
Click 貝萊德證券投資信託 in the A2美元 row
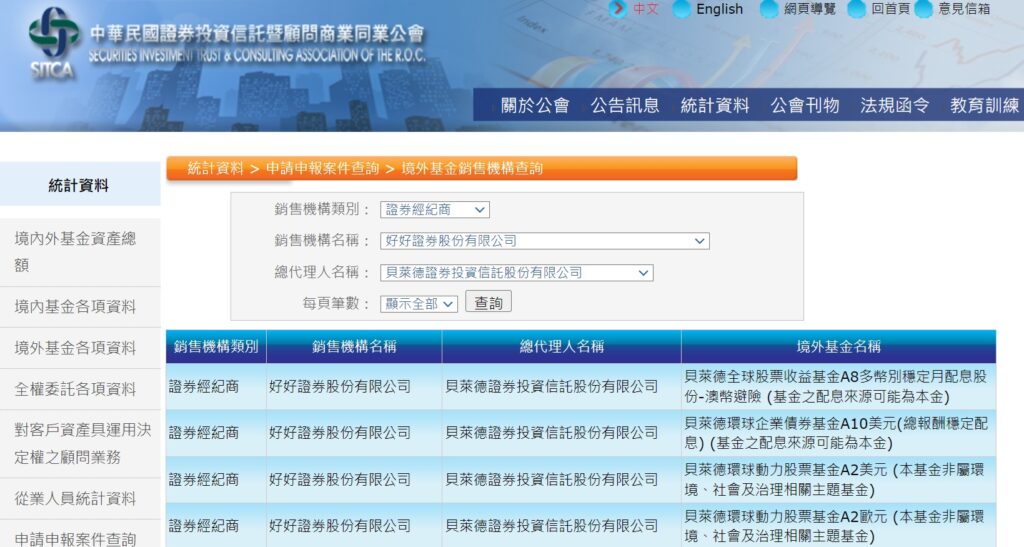click(x=552, y=480)
